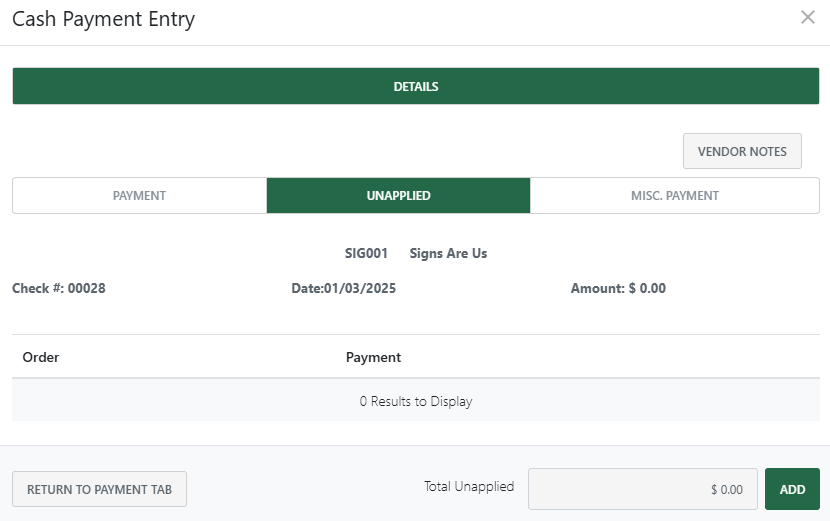Sort by the Payment column header
Viewport: 830px width, 521px height.
(x=373, y=357)
